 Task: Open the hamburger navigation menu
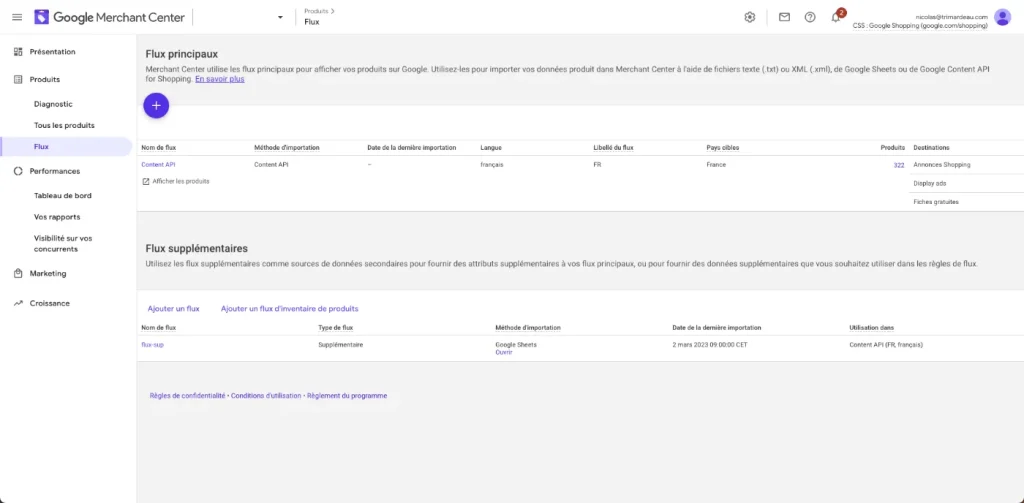click(x=17, y=17)
